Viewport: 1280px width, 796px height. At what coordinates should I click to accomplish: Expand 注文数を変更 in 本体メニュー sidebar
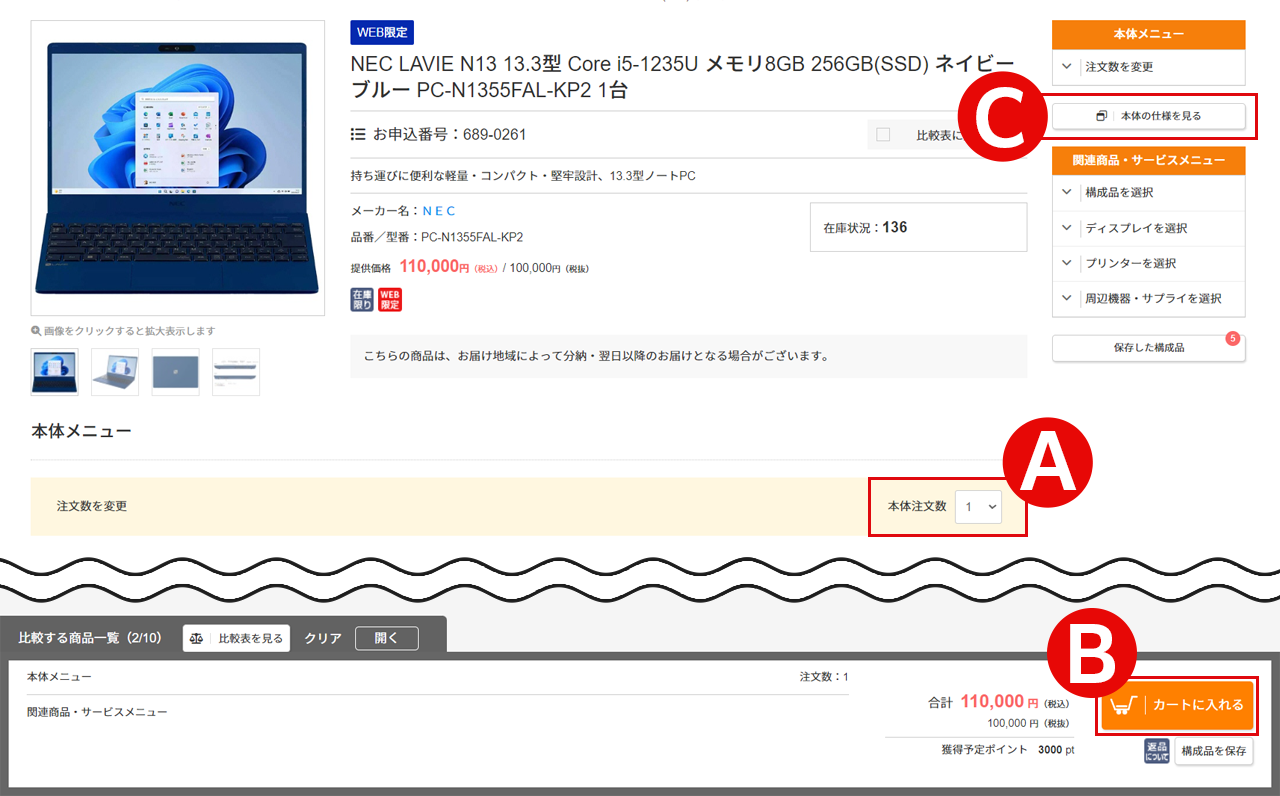[1149, 67]
